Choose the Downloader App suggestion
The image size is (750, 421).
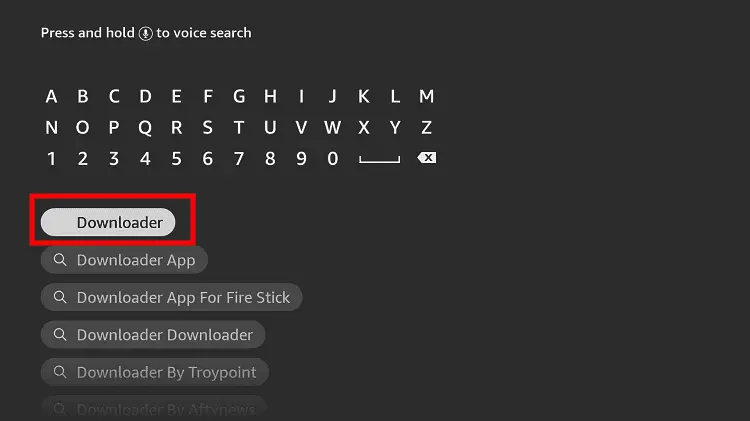pos(124,260)
